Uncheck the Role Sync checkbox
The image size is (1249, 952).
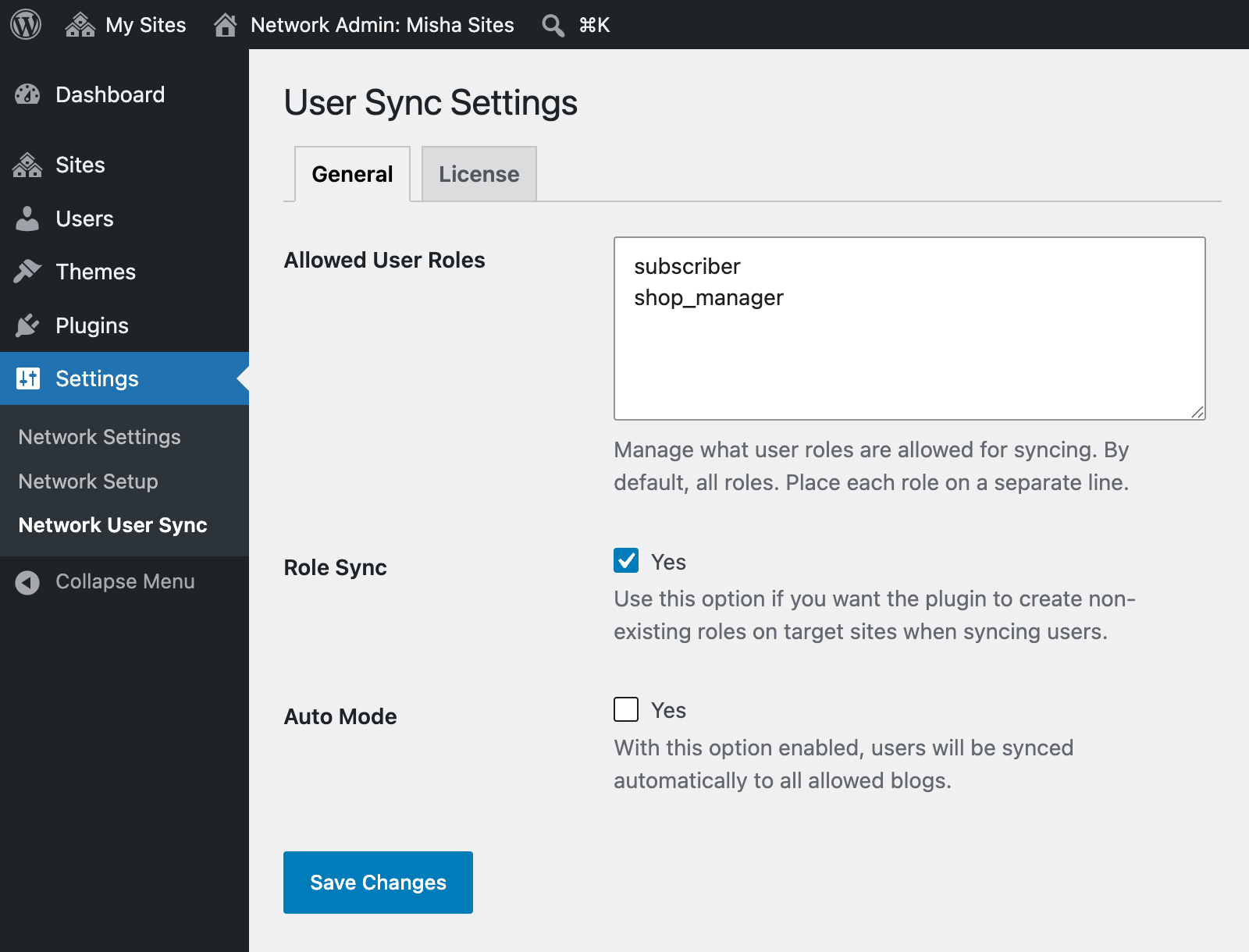coord(626,560)
